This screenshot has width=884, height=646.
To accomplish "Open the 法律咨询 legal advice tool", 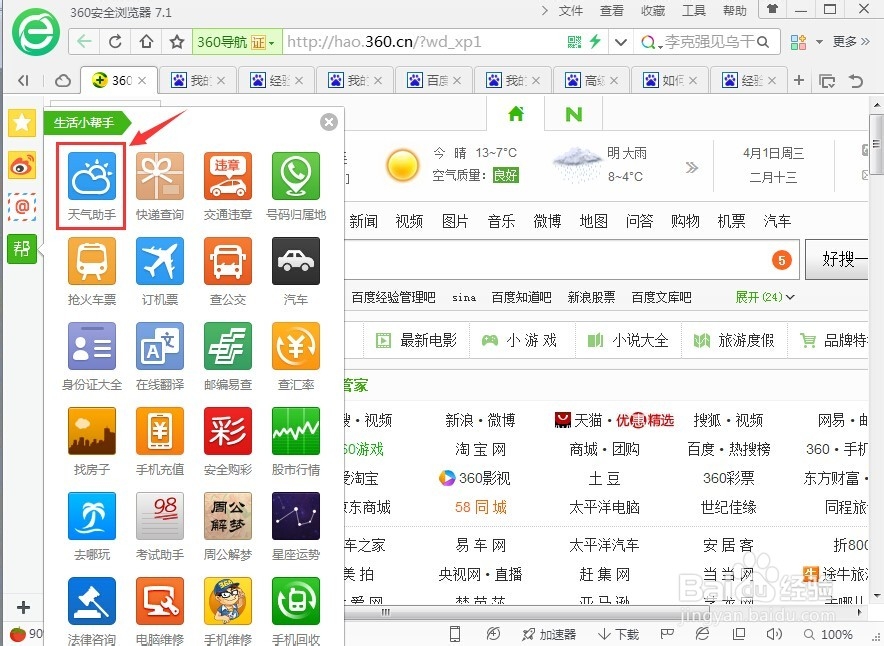I will [92, 611].
